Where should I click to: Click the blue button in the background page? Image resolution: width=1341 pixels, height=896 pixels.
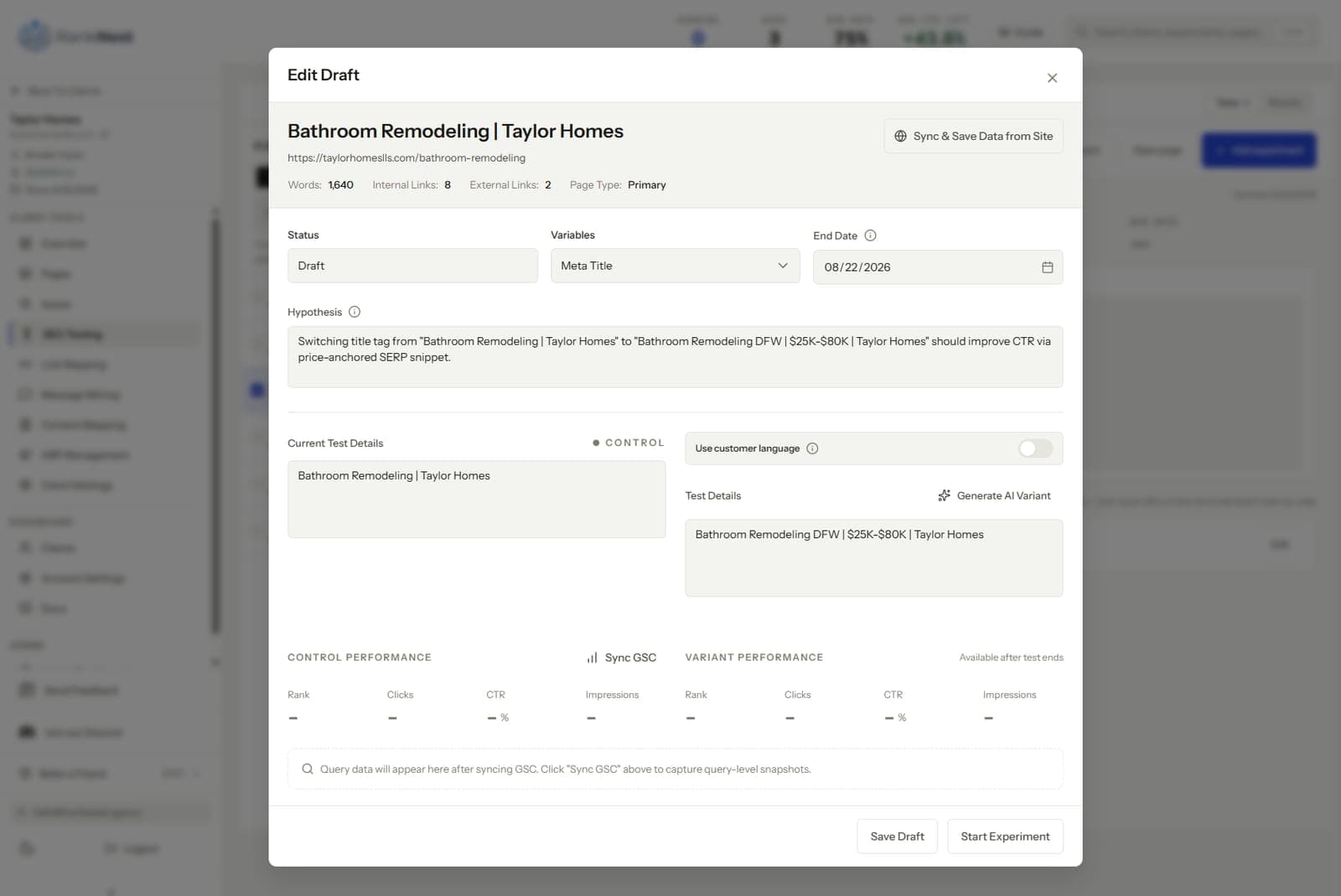pyautogui.click(x=1258, y=150)
